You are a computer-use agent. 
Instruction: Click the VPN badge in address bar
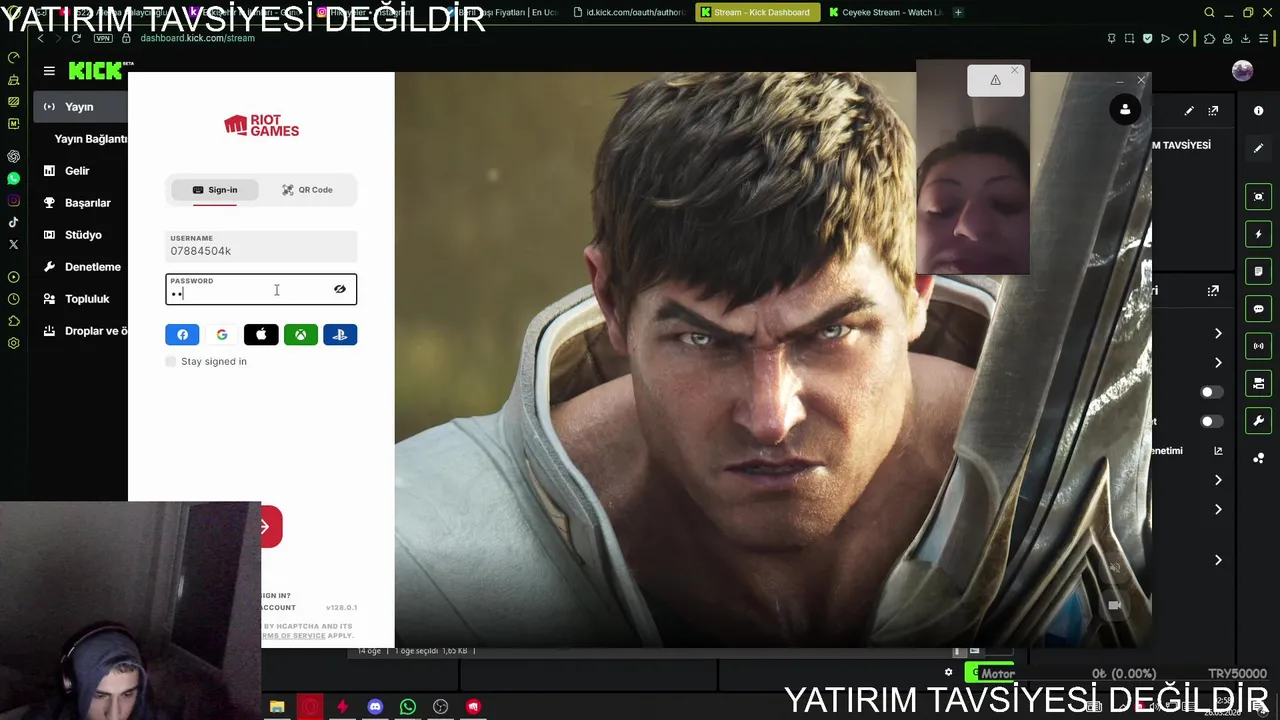pyautogui.click(x=103, y=38)
